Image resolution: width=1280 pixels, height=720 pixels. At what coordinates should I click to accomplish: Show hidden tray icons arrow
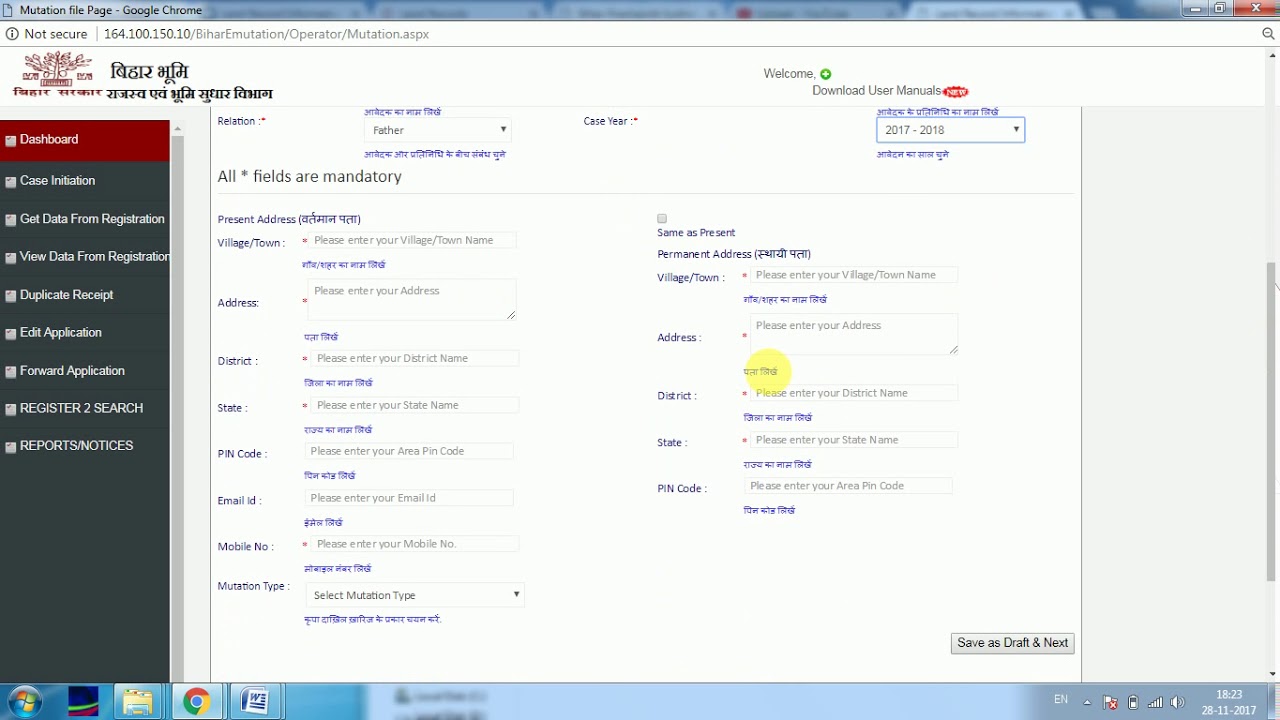1087,702
